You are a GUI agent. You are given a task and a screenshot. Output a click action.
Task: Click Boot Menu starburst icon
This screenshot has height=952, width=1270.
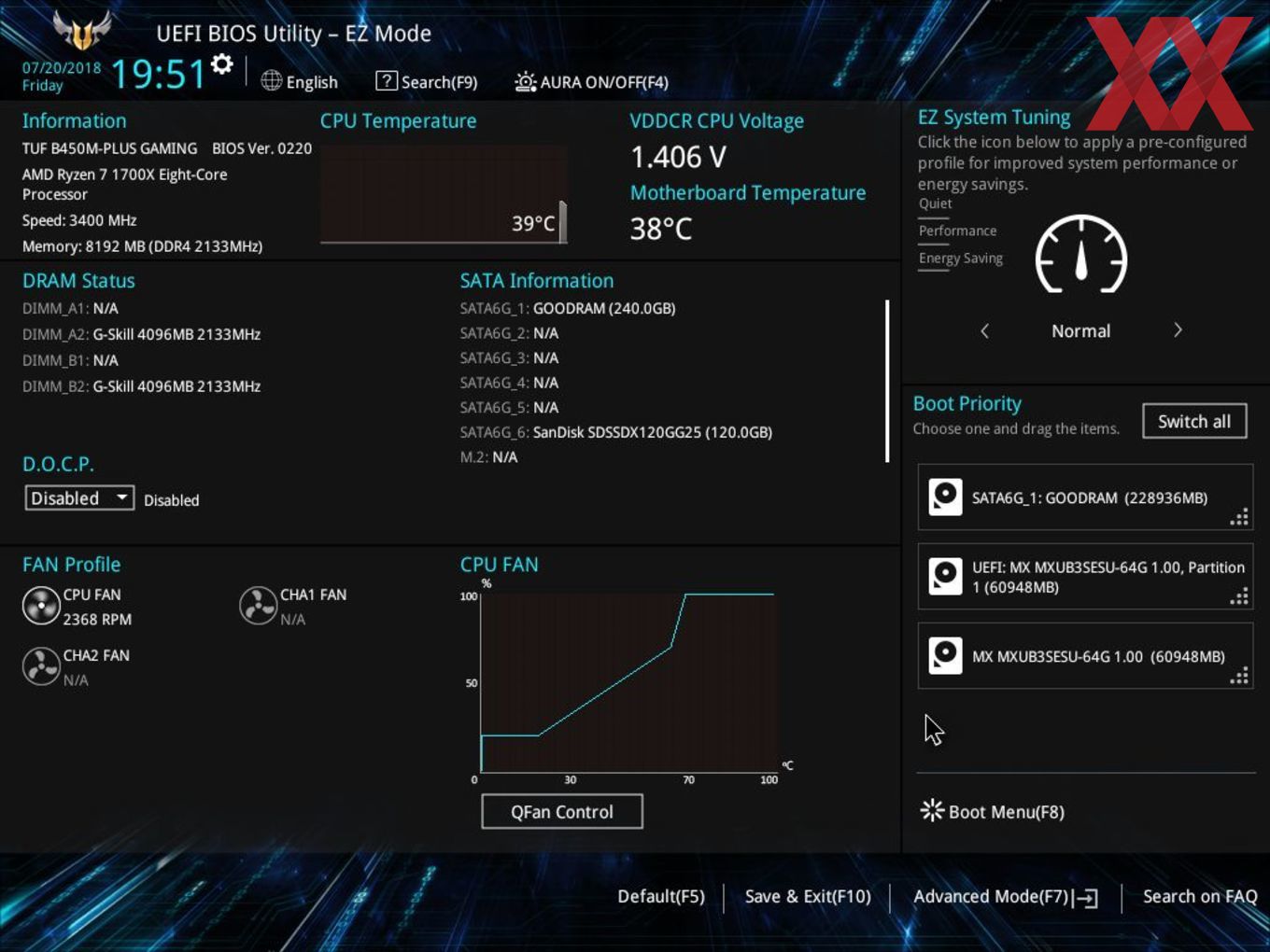click(932, 810)
